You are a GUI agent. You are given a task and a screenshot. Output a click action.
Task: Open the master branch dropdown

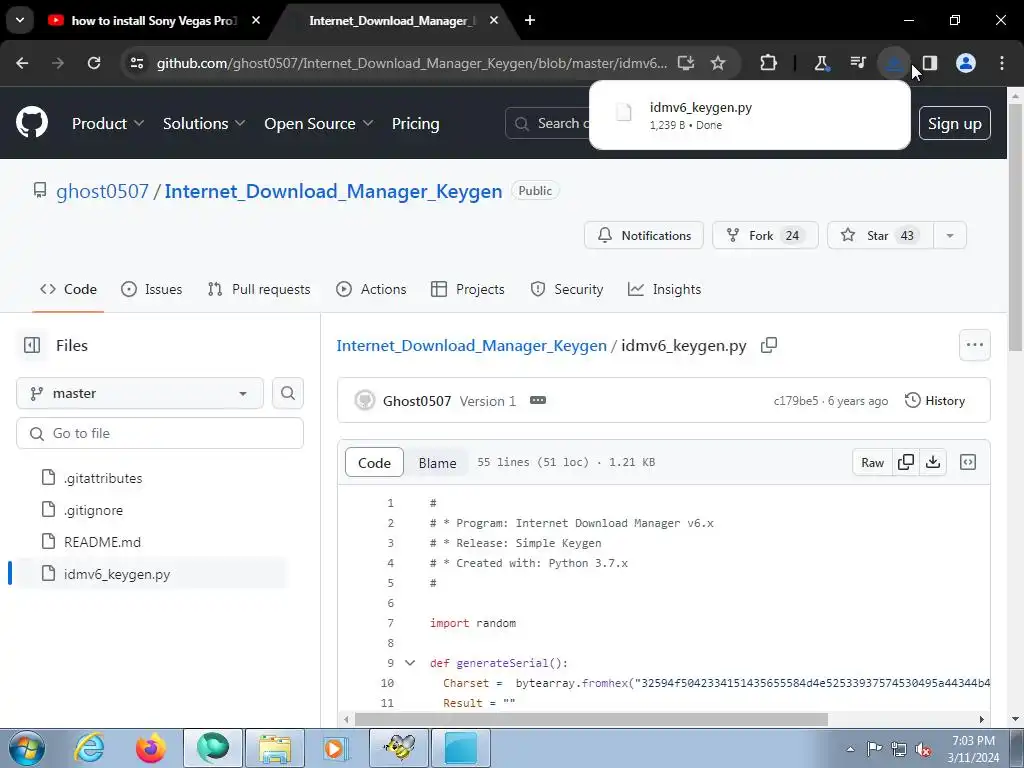coord(140,393)
